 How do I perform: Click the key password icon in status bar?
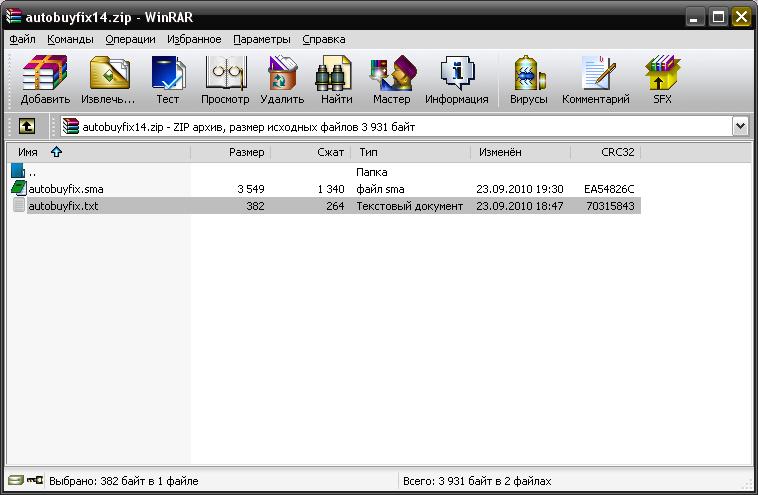[x=35, y=480]
